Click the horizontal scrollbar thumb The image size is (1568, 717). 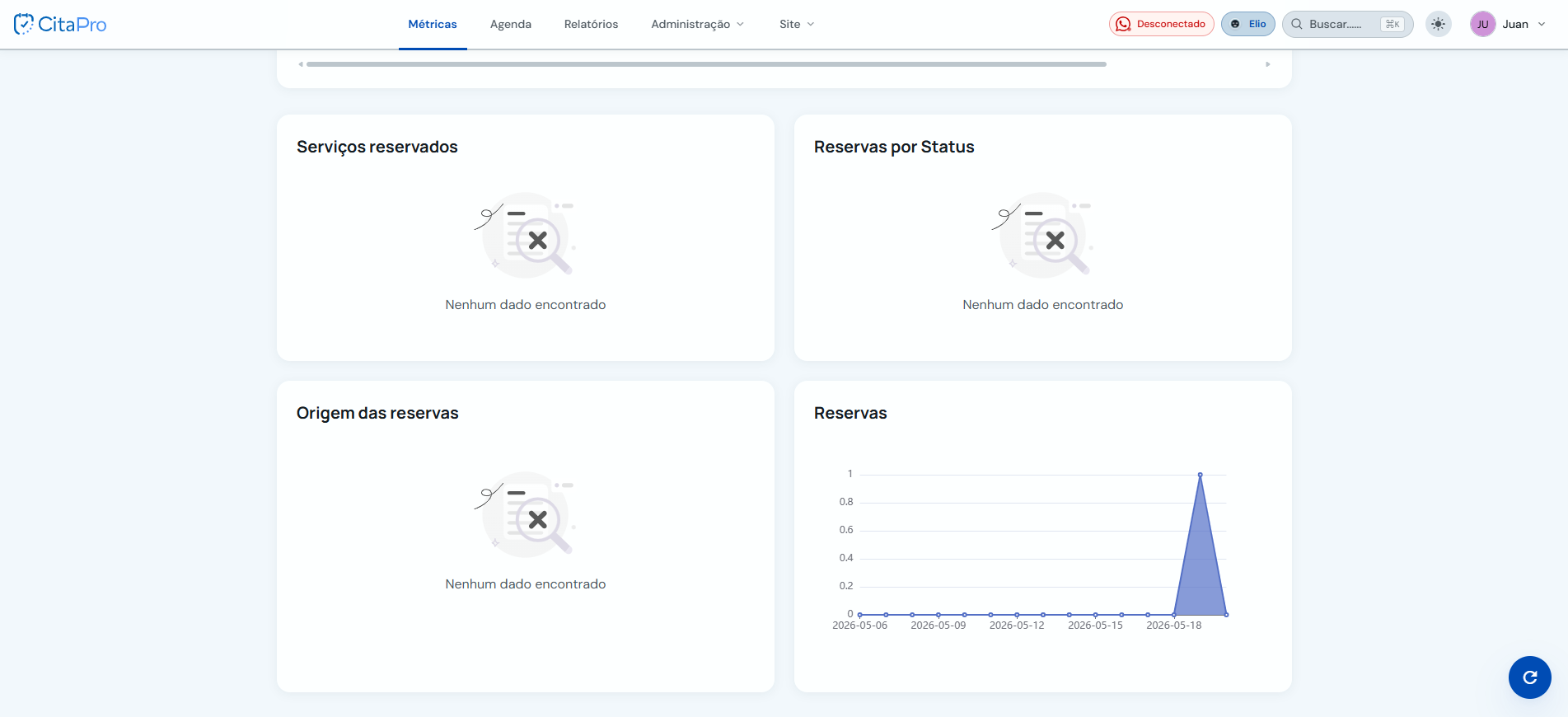[706, 63]
